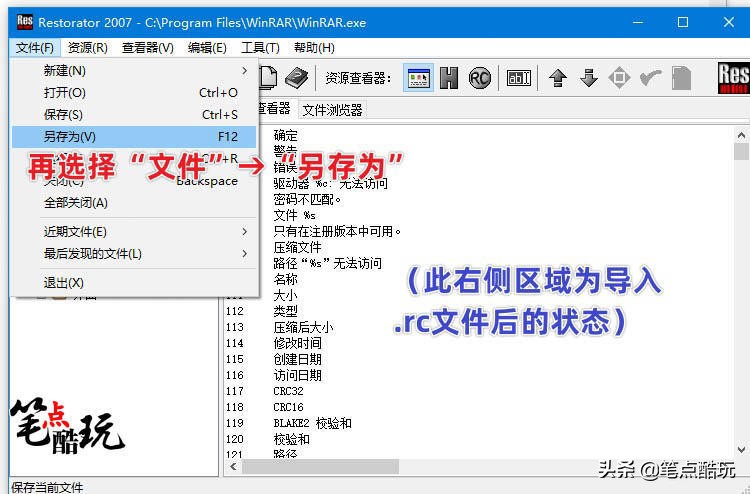Expand the 新建(N) submenu arrow

244,71
